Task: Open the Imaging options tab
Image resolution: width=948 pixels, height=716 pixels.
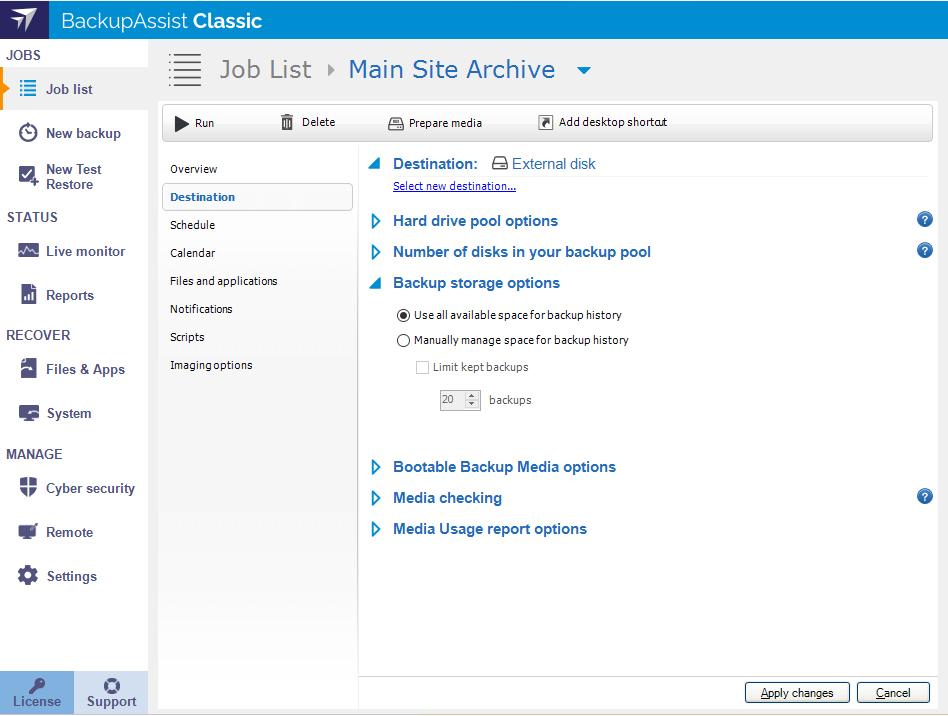Action: coord(211,365)
